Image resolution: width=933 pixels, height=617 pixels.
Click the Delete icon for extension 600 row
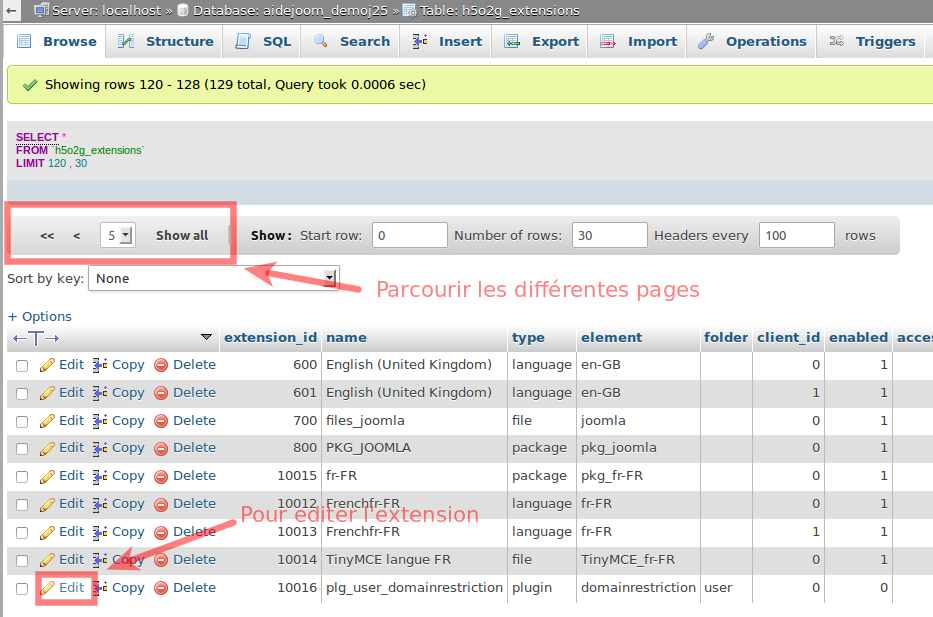(x=161, y=365)
